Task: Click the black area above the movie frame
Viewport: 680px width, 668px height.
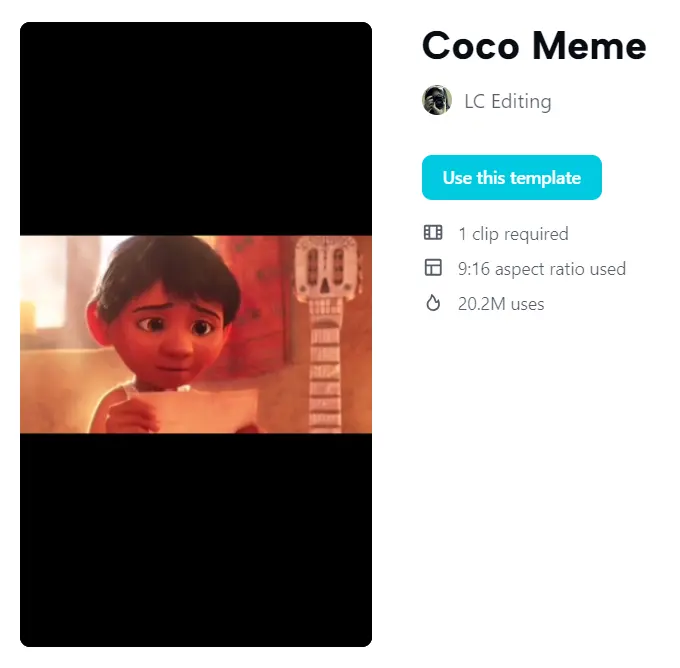Action: 196,129
